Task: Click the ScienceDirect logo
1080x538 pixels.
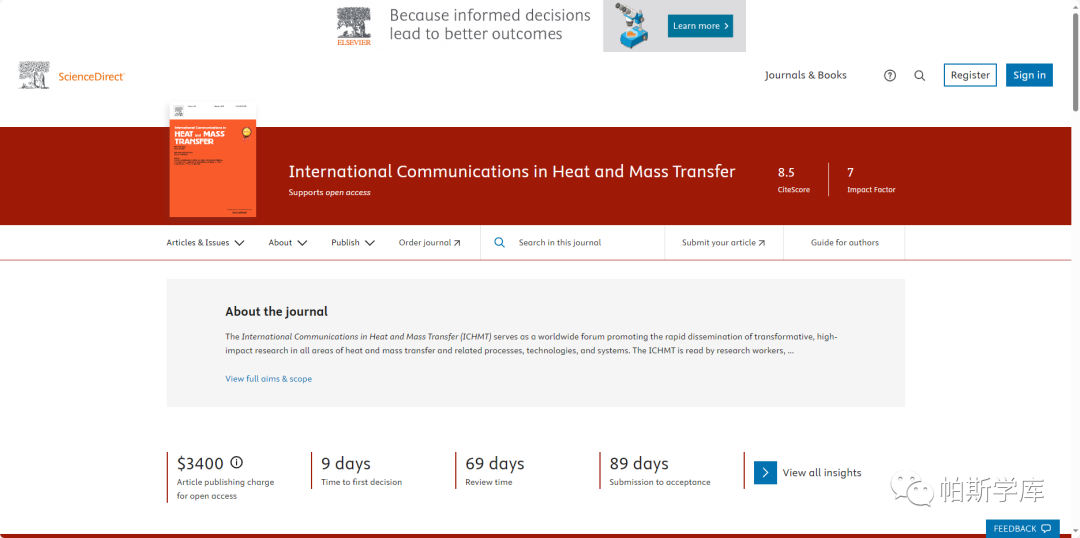Action: [x=72, y=76]
